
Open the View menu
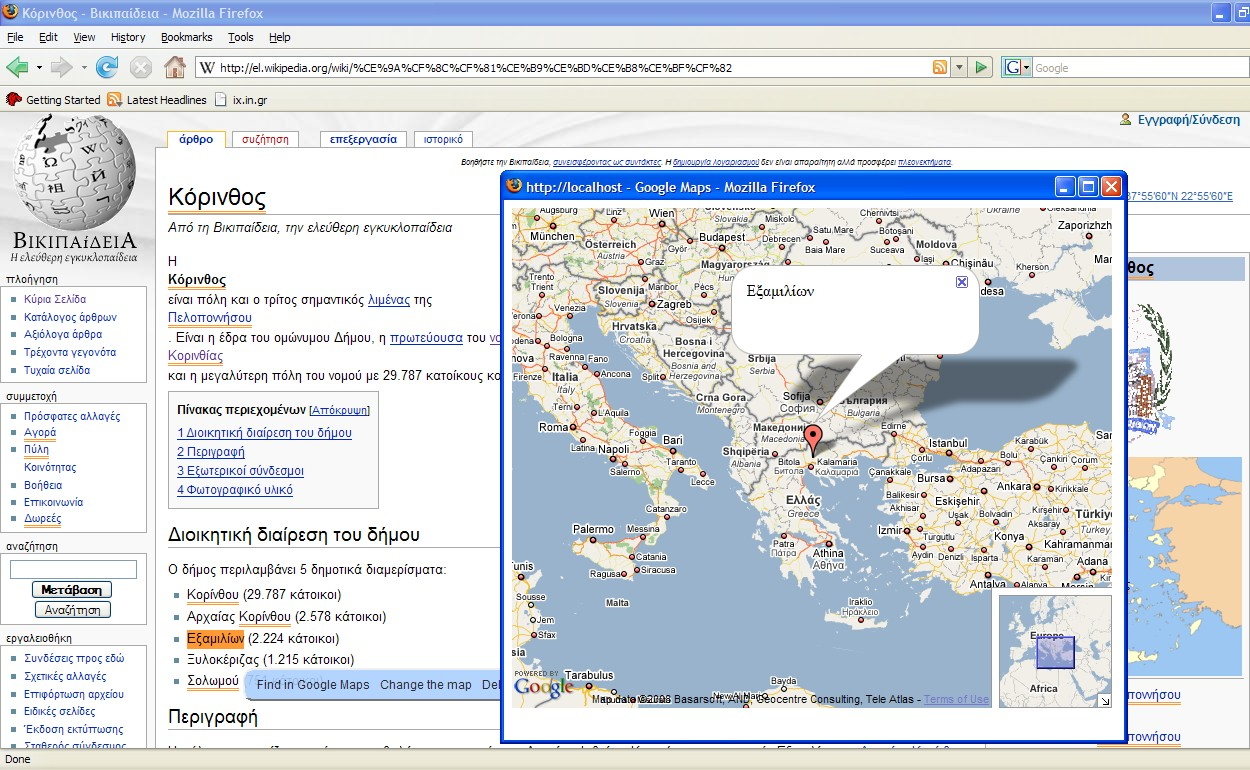click(84, 37)
